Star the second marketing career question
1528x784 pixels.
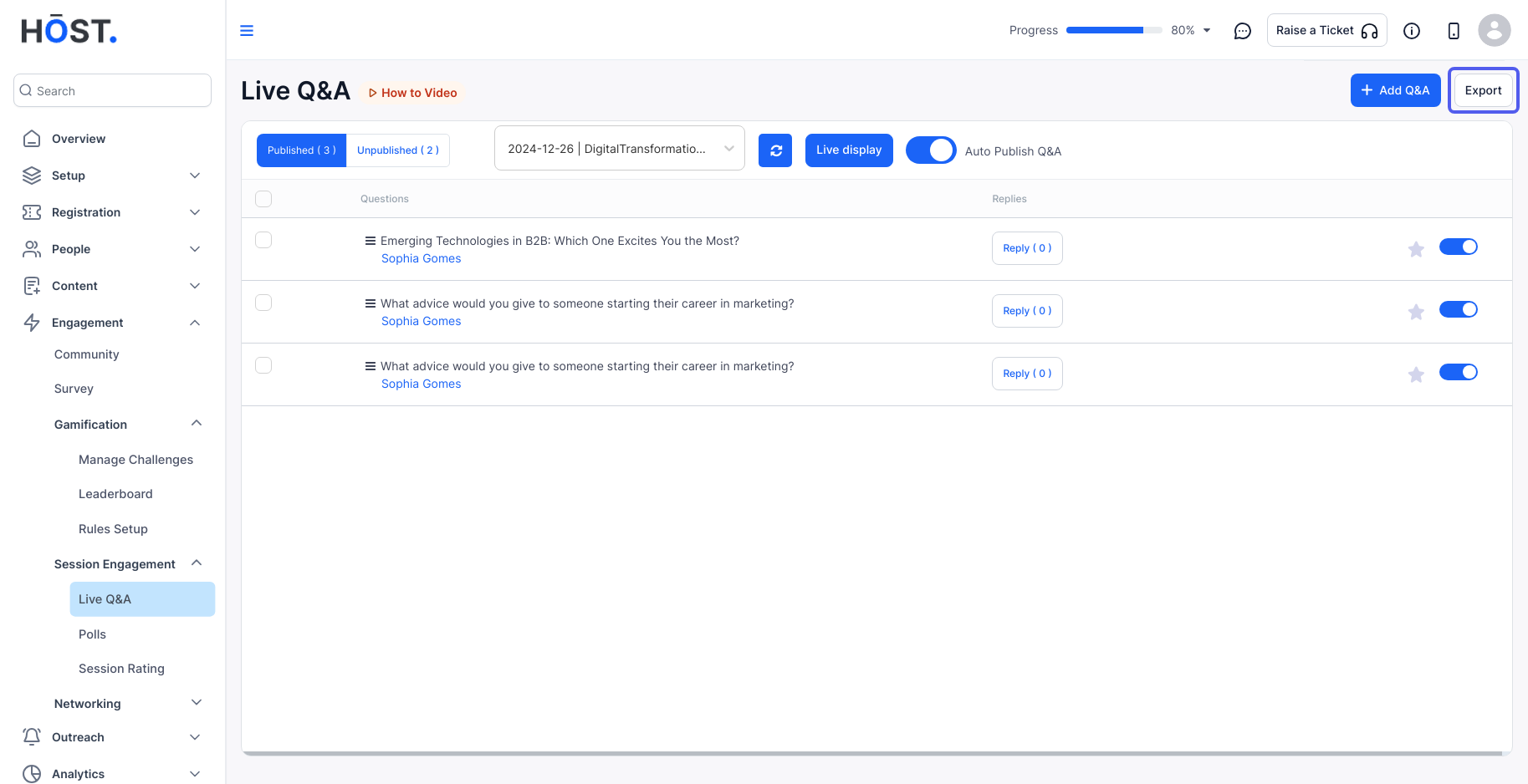1416,312
